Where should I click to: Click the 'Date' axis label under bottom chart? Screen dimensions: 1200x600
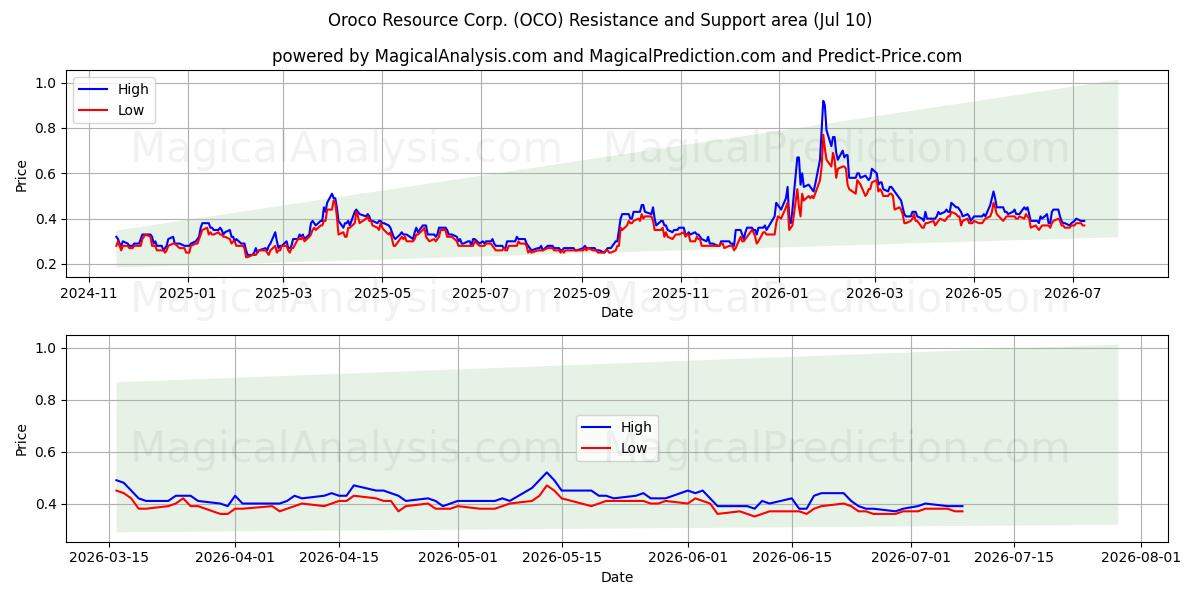617,577
